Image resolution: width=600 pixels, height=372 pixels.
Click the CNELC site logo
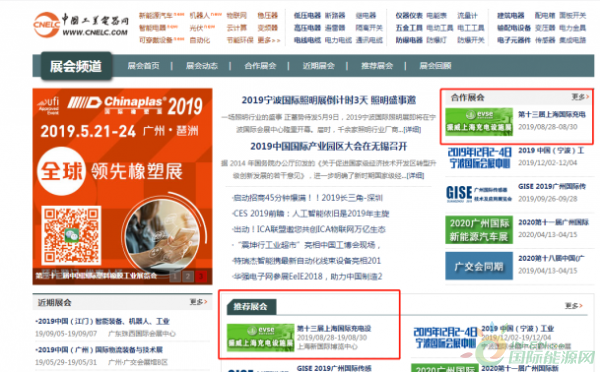coord(81,24)
